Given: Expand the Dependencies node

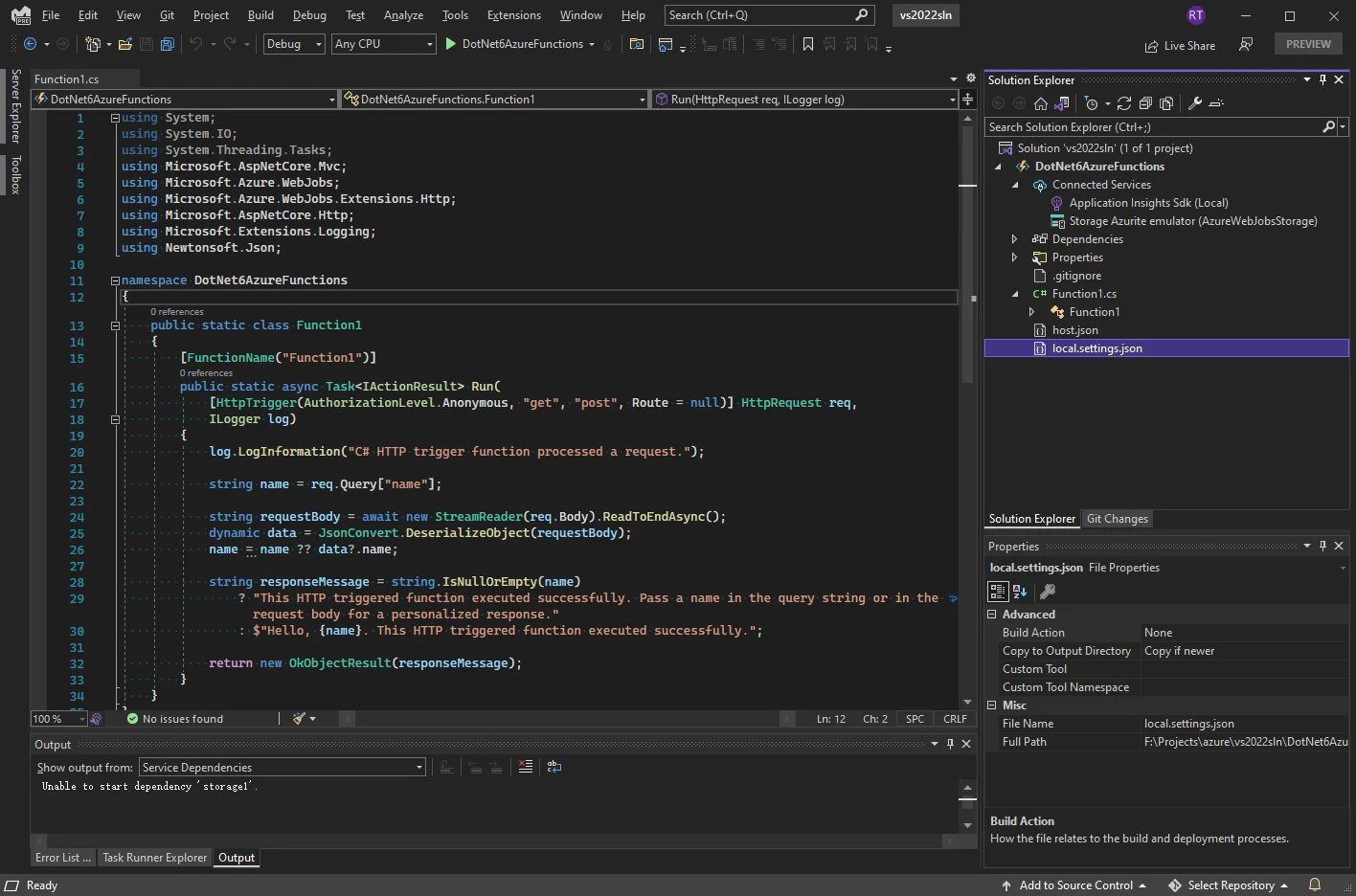Looking at the screenshot, I should click(x=1014, y=239).
